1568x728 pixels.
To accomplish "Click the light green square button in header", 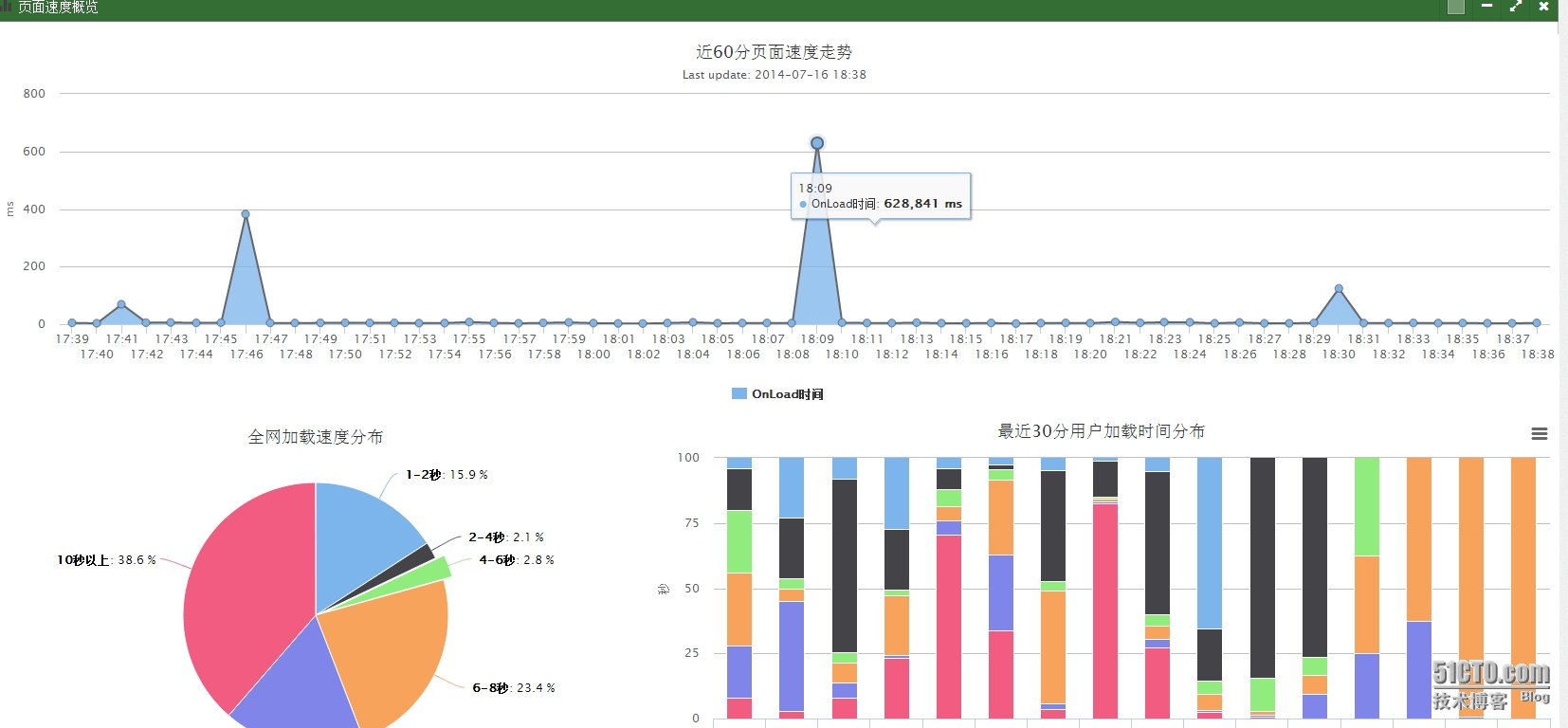I will pos(1456,7).
